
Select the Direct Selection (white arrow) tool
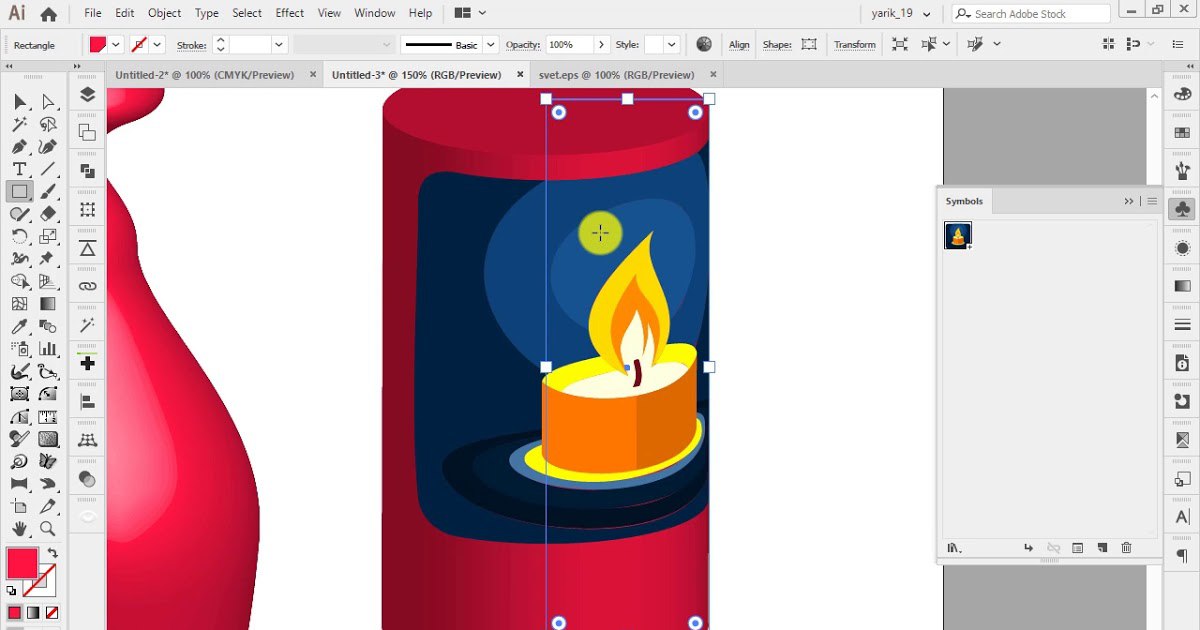[x=48, y=102]
